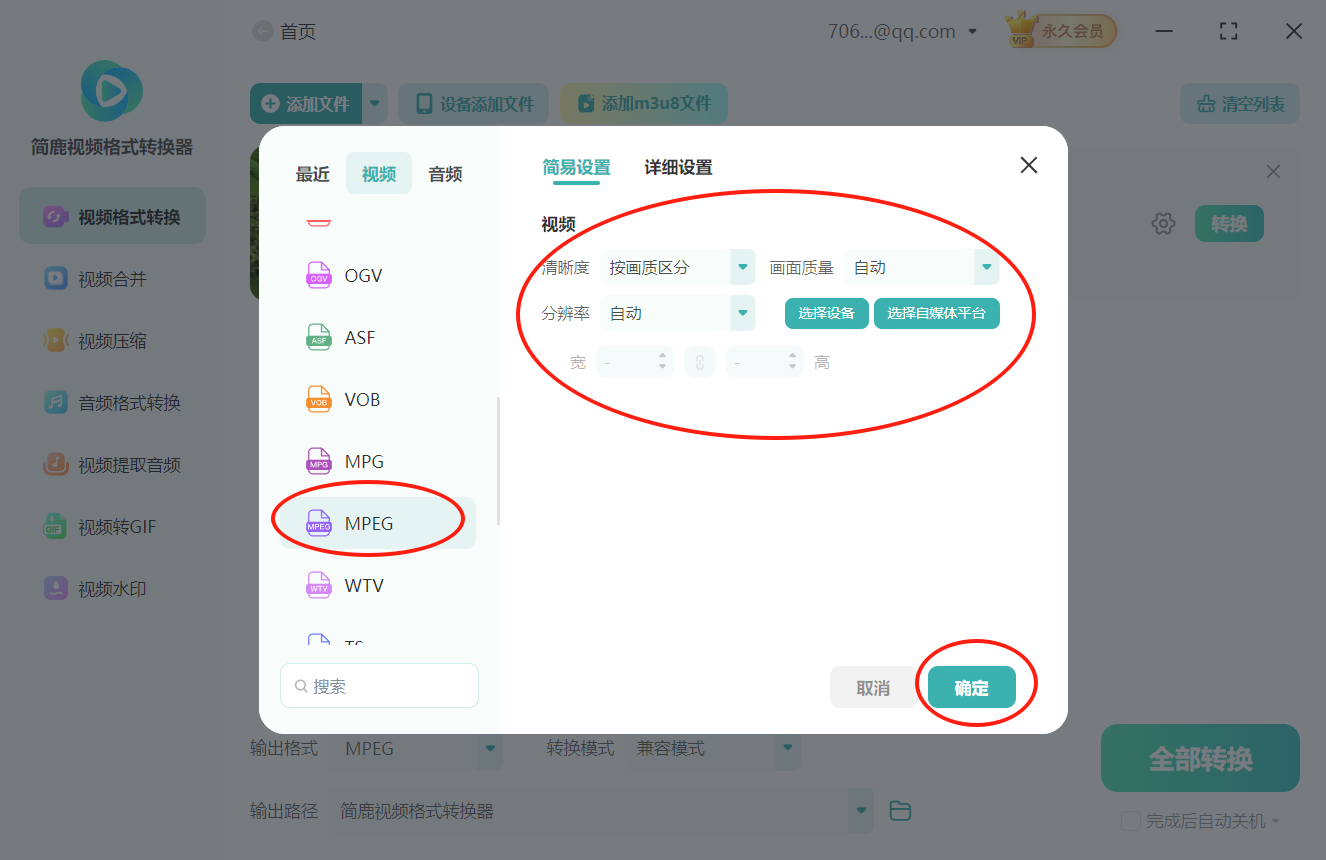Image resolution: width=1326 pixels, height=860 pixels.
Task: Open the 清晰度 clarity dropdown
Action: pyautogui.click(x=678, y=267)
